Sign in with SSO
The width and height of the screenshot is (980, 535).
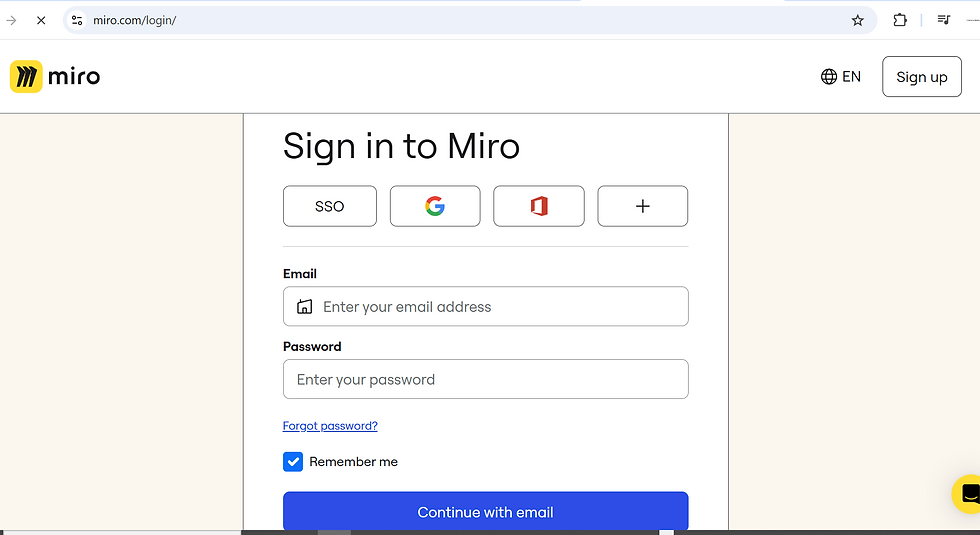[330, 206]
